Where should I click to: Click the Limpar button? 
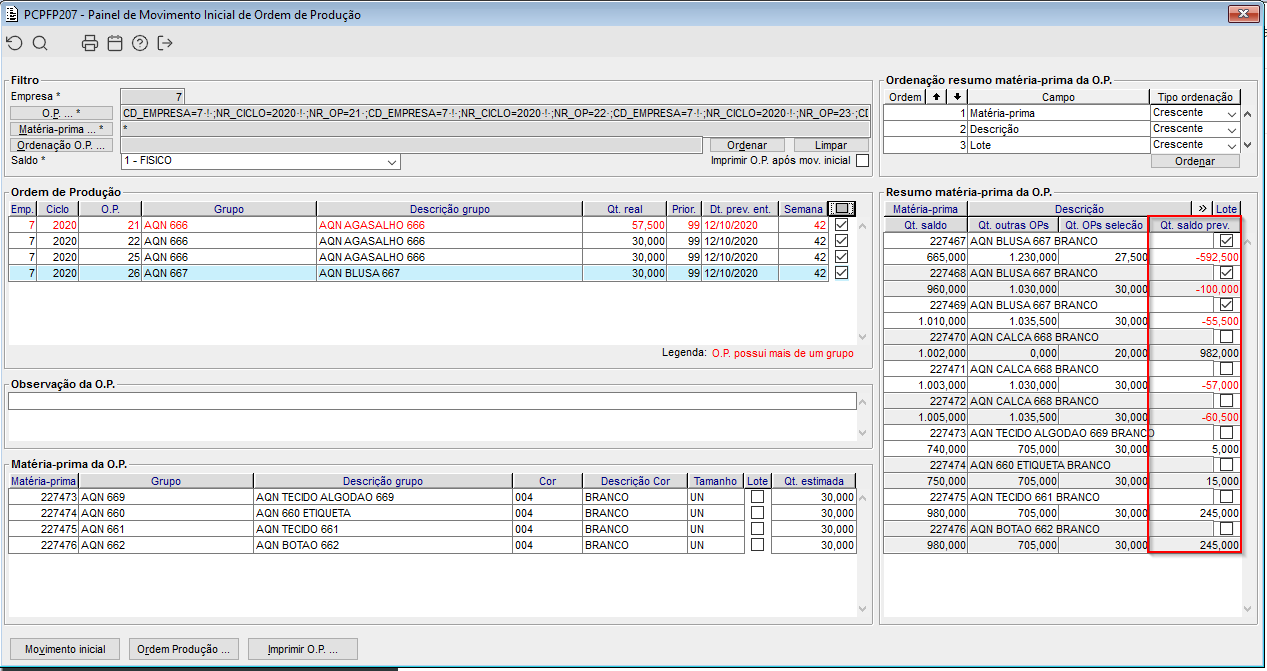point(831,146)
